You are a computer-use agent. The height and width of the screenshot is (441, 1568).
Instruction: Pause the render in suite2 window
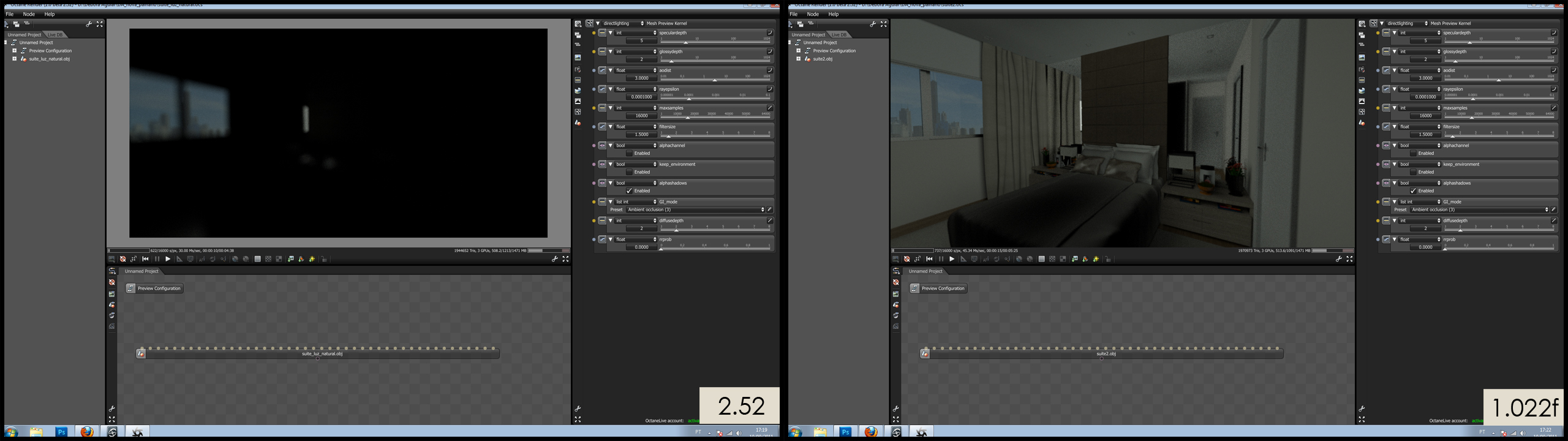pyautogui.click(x=941, y=259)
